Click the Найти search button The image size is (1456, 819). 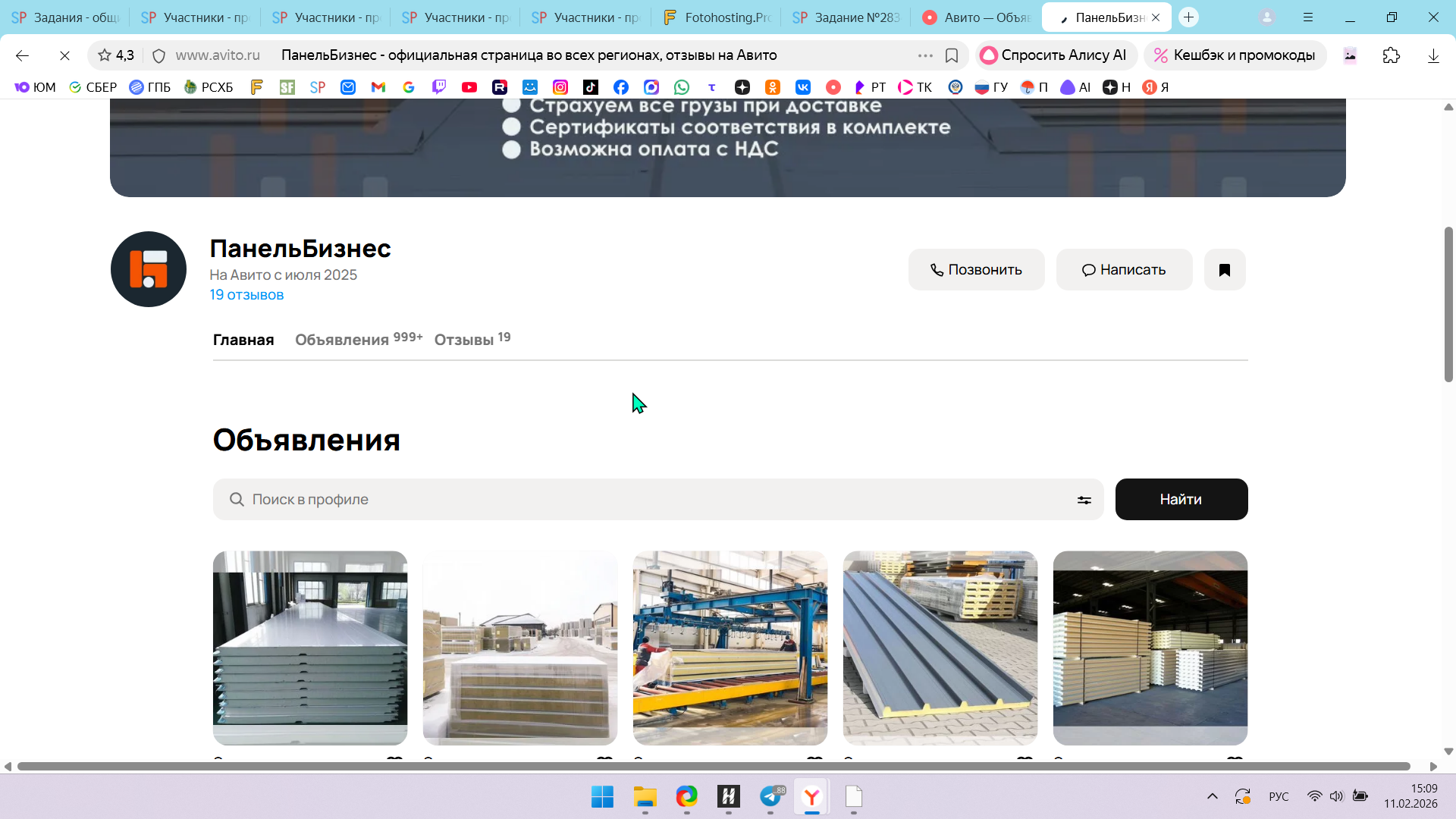(x=1181, y=500)
